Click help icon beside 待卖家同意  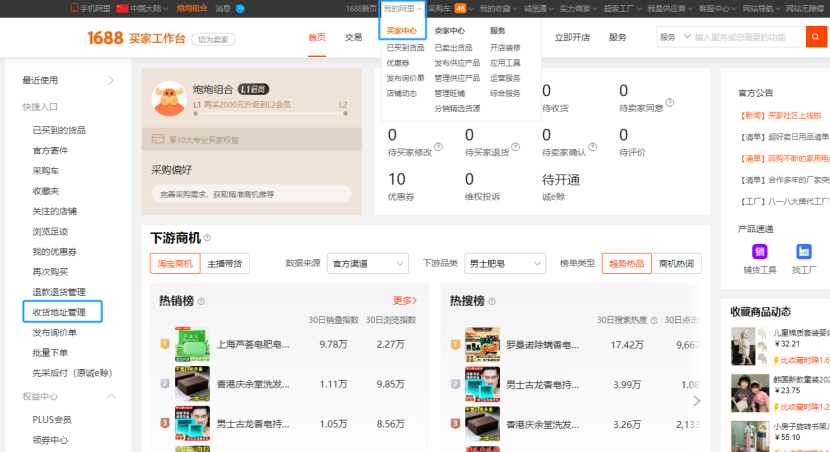[x=670, y=102]
